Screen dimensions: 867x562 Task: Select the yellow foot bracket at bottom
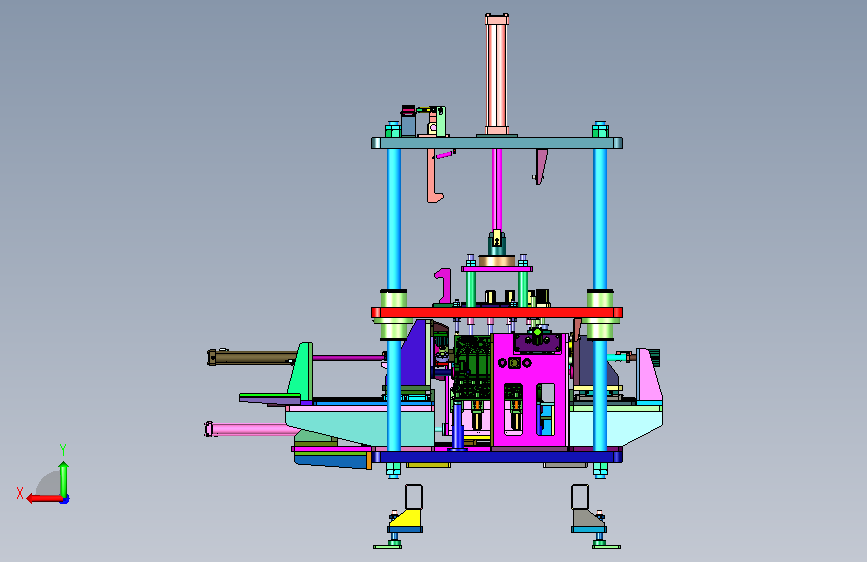click(406, 518)
